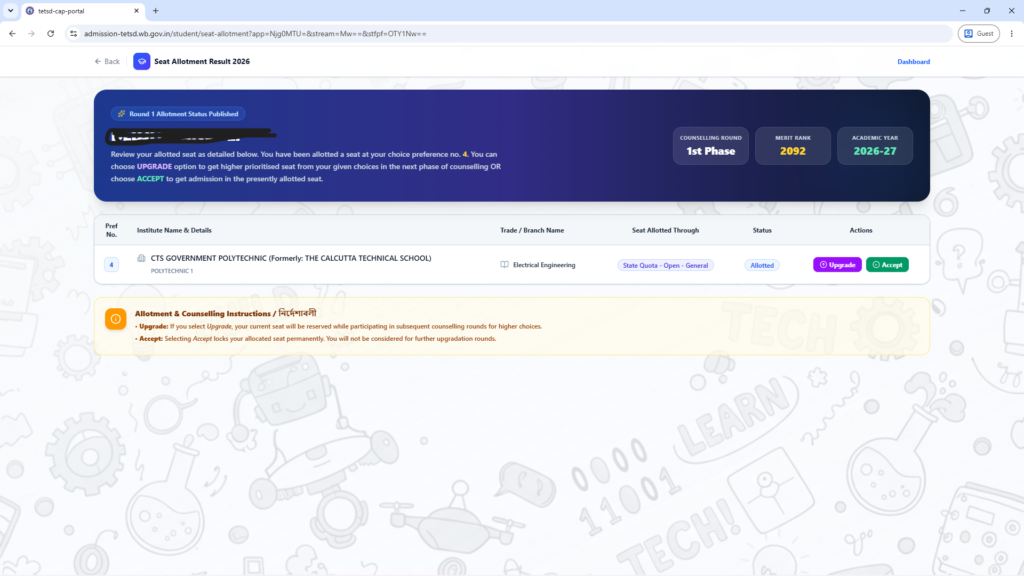The image size is (1024, 576).
Task: Click the Academic Year 2026-27 card
Action: (x=875, y=146)
